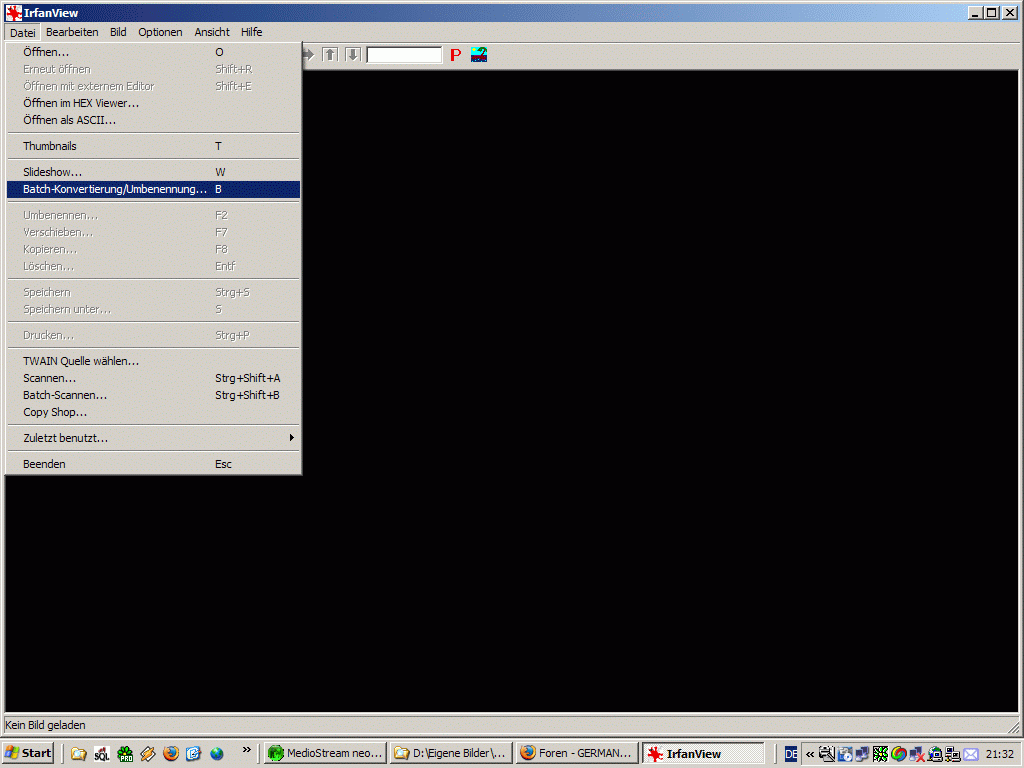
Task: Expand hidden tray icons with « arrow
Action: (x=810, y=754)
